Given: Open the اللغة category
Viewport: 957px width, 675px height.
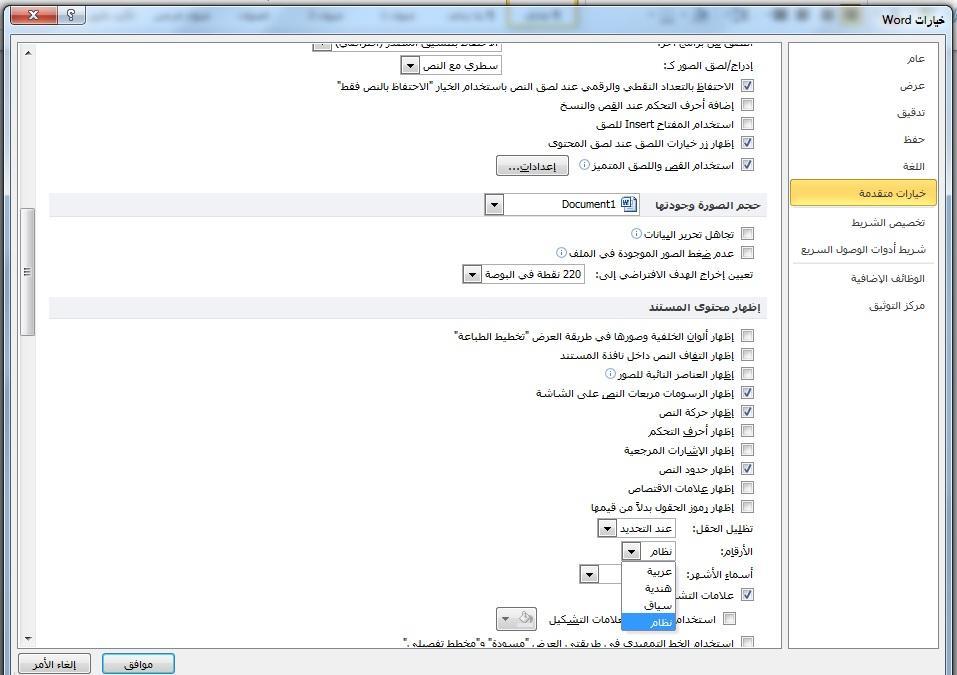Looking at the screenshot, I should 863,166.
